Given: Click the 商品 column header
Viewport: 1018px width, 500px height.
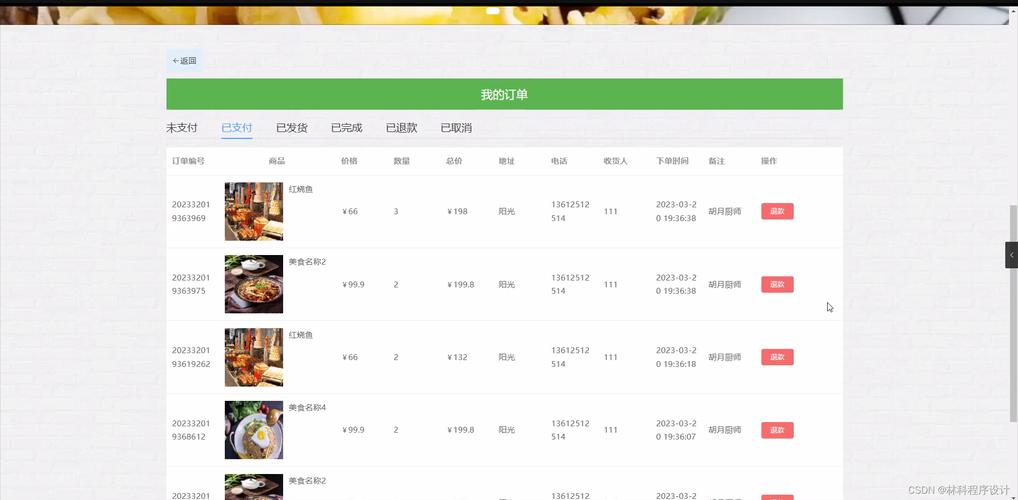Looking at the screenshot, I should pyautogui.click(x=277, y=161).
